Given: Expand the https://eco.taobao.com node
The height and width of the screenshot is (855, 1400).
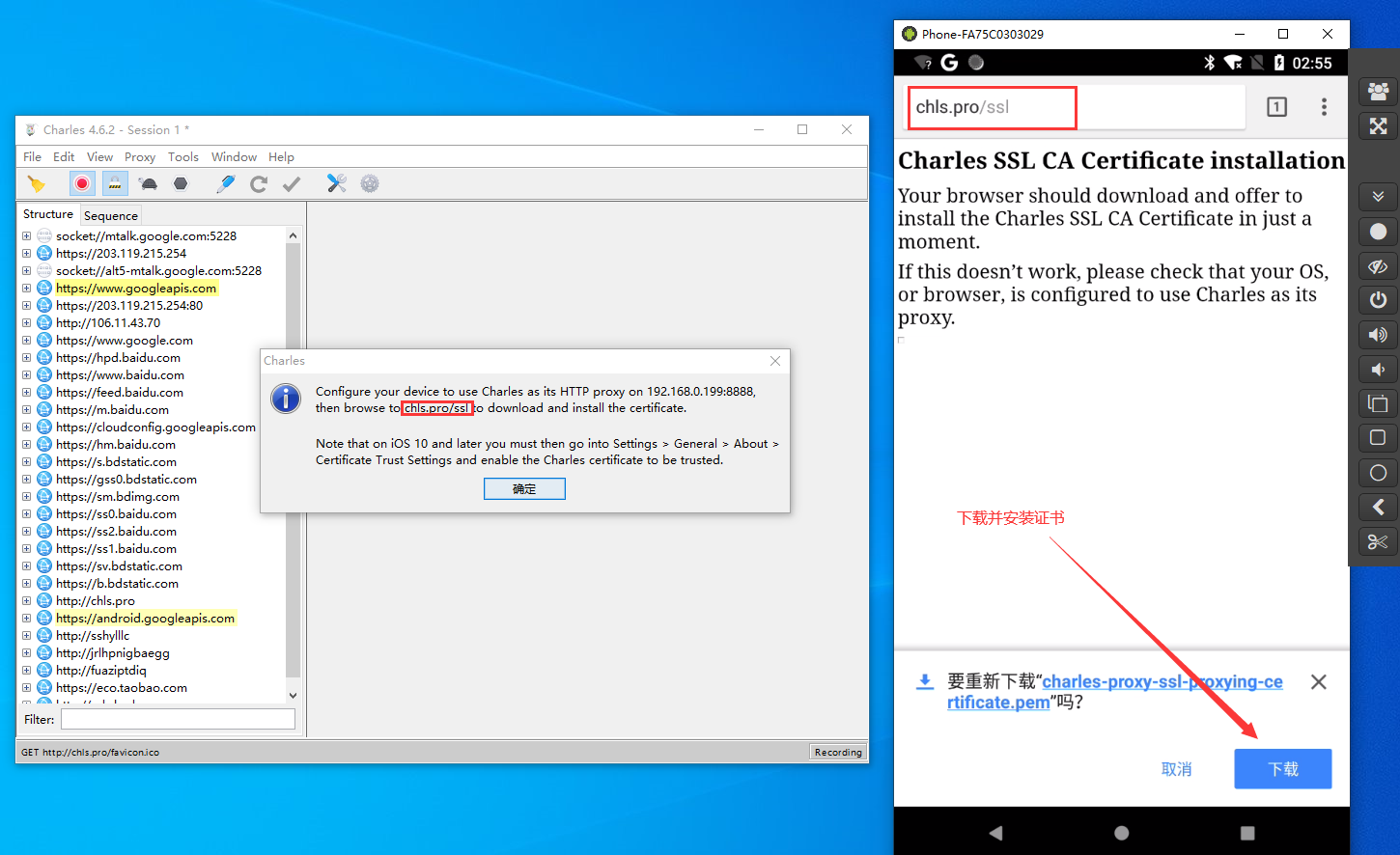Looking at the screenshot, I should click(27, 687).
